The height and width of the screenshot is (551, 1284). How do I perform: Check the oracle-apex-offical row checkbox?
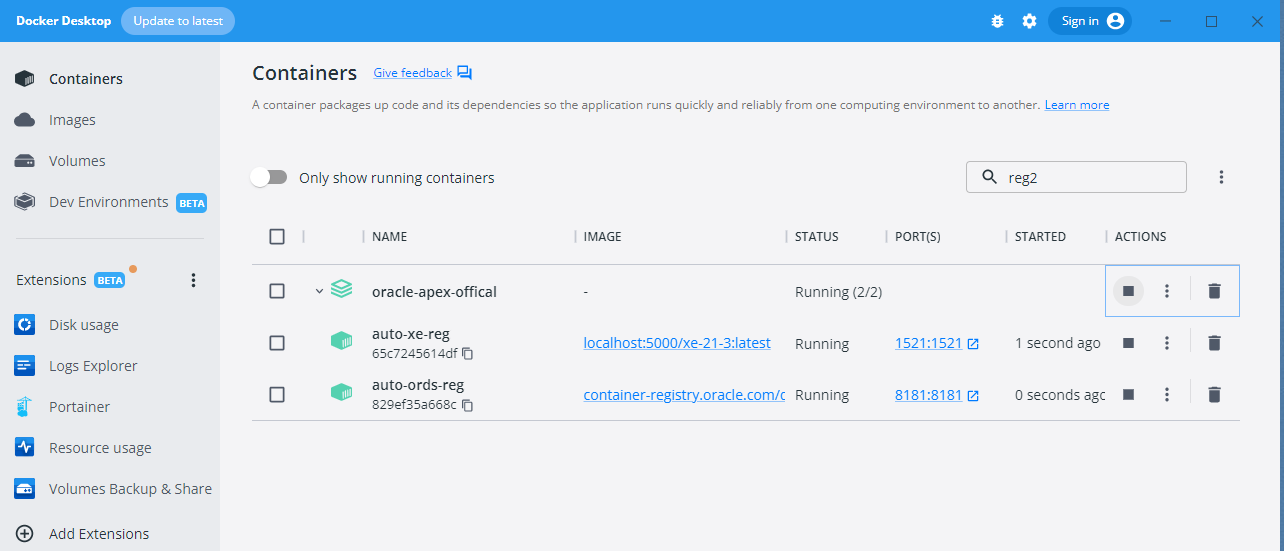277,291
